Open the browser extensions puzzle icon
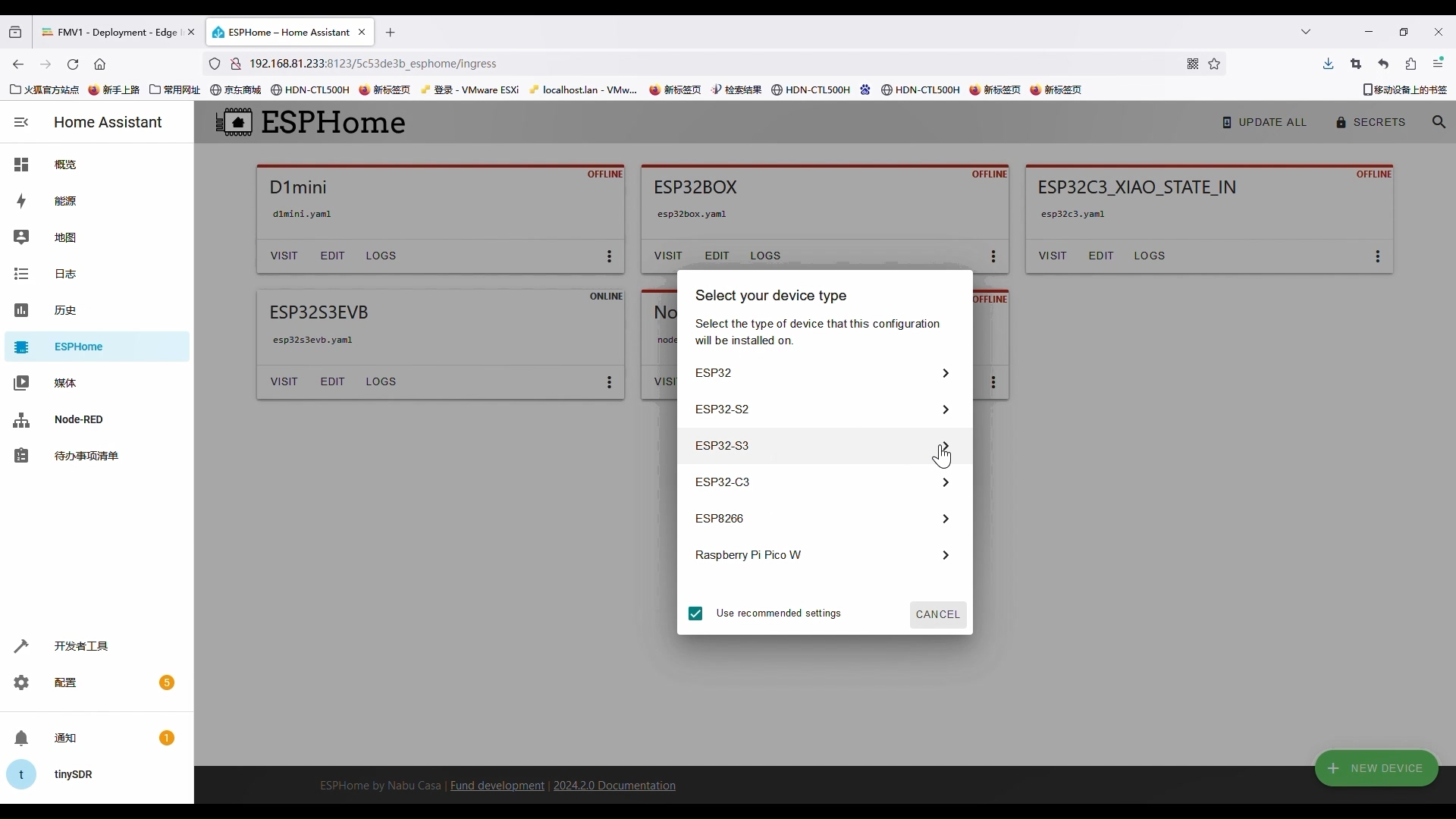The width and height of the screenshot is (1456, 819). tap(1410, 64)
